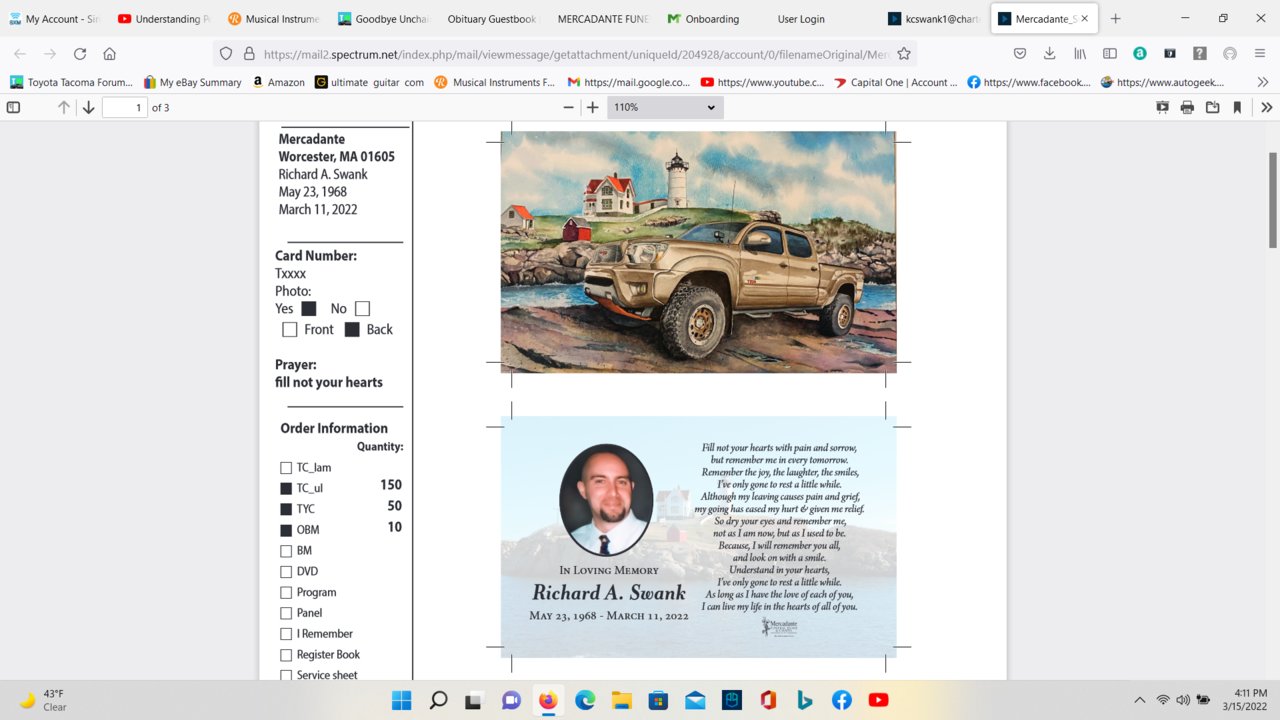1280x720 pixels.
Task: Open Firefox library icon
Action: point(1080,54)
